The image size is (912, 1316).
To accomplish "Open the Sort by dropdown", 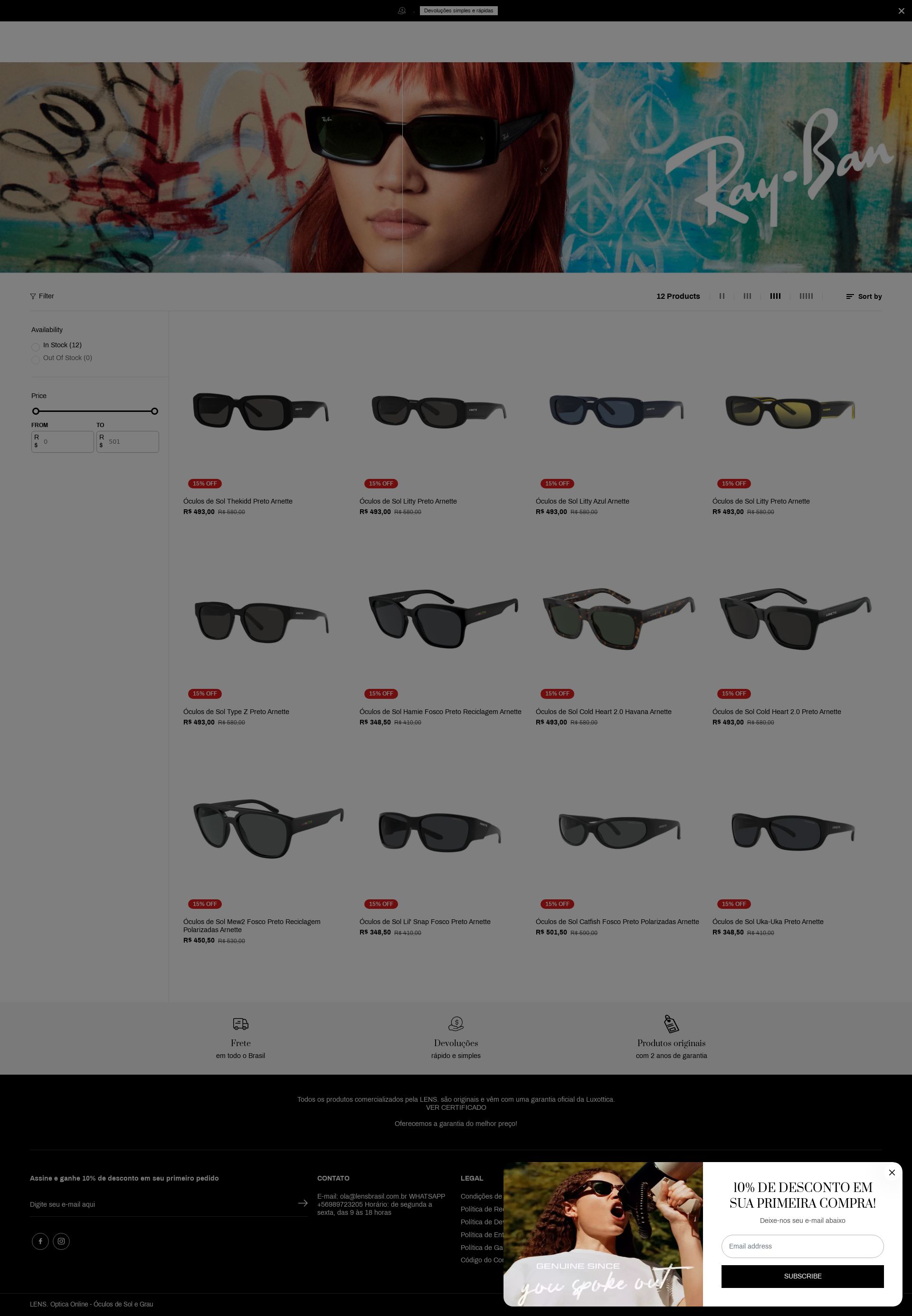I will pyautogui.click(x=864, y=296).
